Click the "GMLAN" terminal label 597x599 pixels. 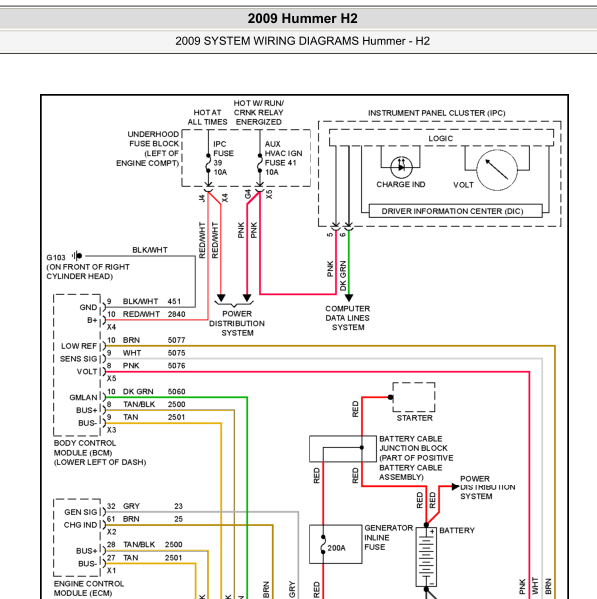83,397
